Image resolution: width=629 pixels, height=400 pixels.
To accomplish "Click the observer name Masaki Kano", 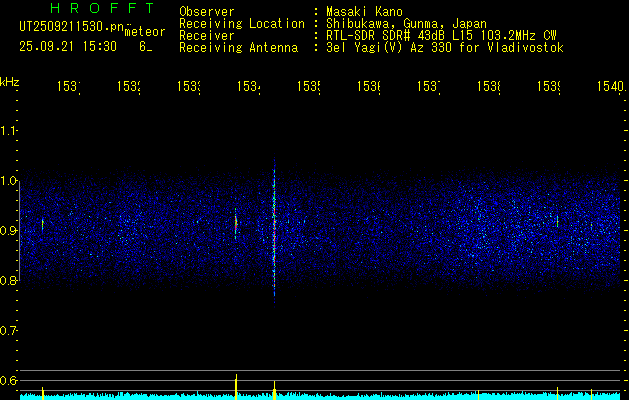I will pos(364,11).
